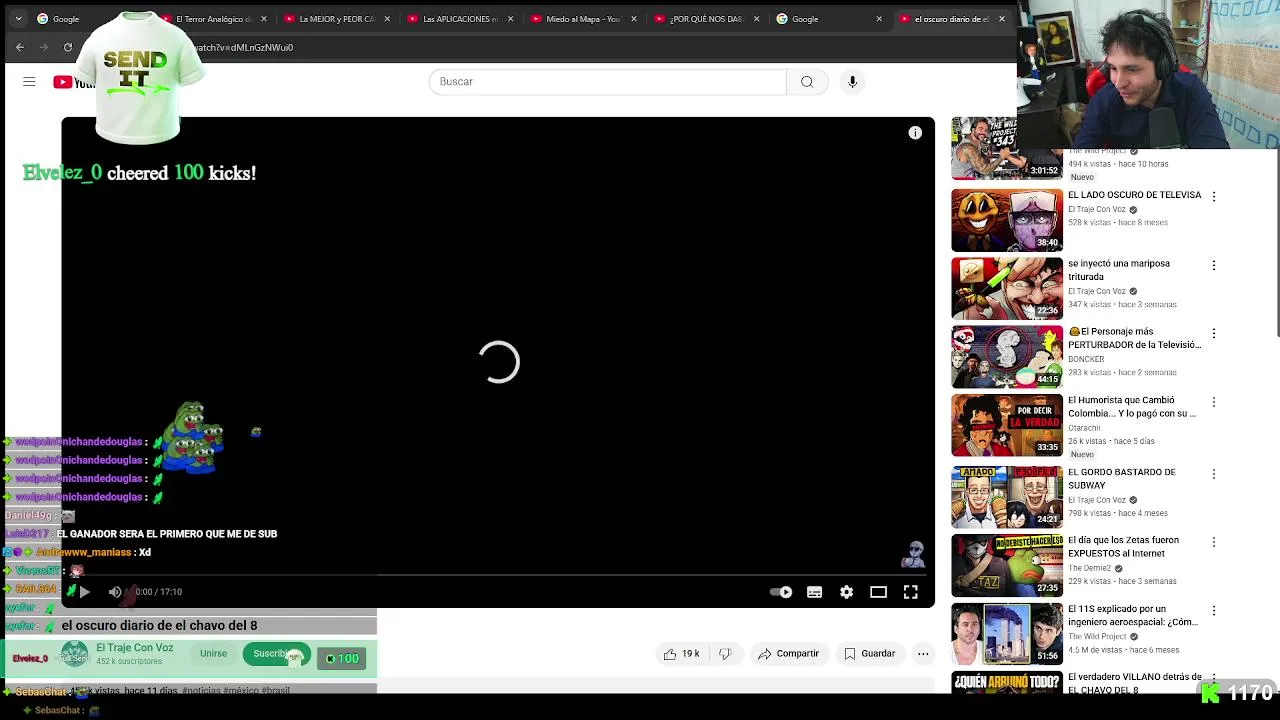Click The Demie2 channel name
Image resolution: width=1280 pixels, height=720 pixels.
(x=1090, y=568)
